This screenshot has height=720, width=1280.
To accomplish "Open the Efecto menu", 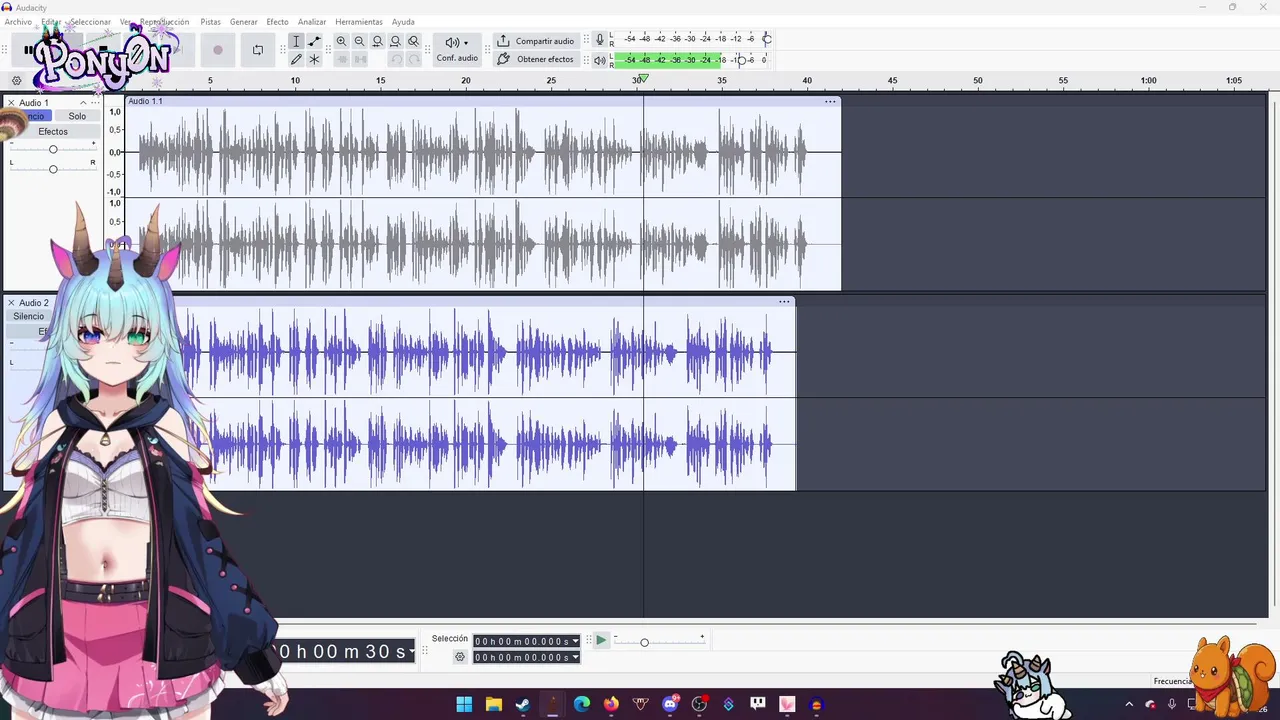I will pyautogui.click(x=277, y=22).
